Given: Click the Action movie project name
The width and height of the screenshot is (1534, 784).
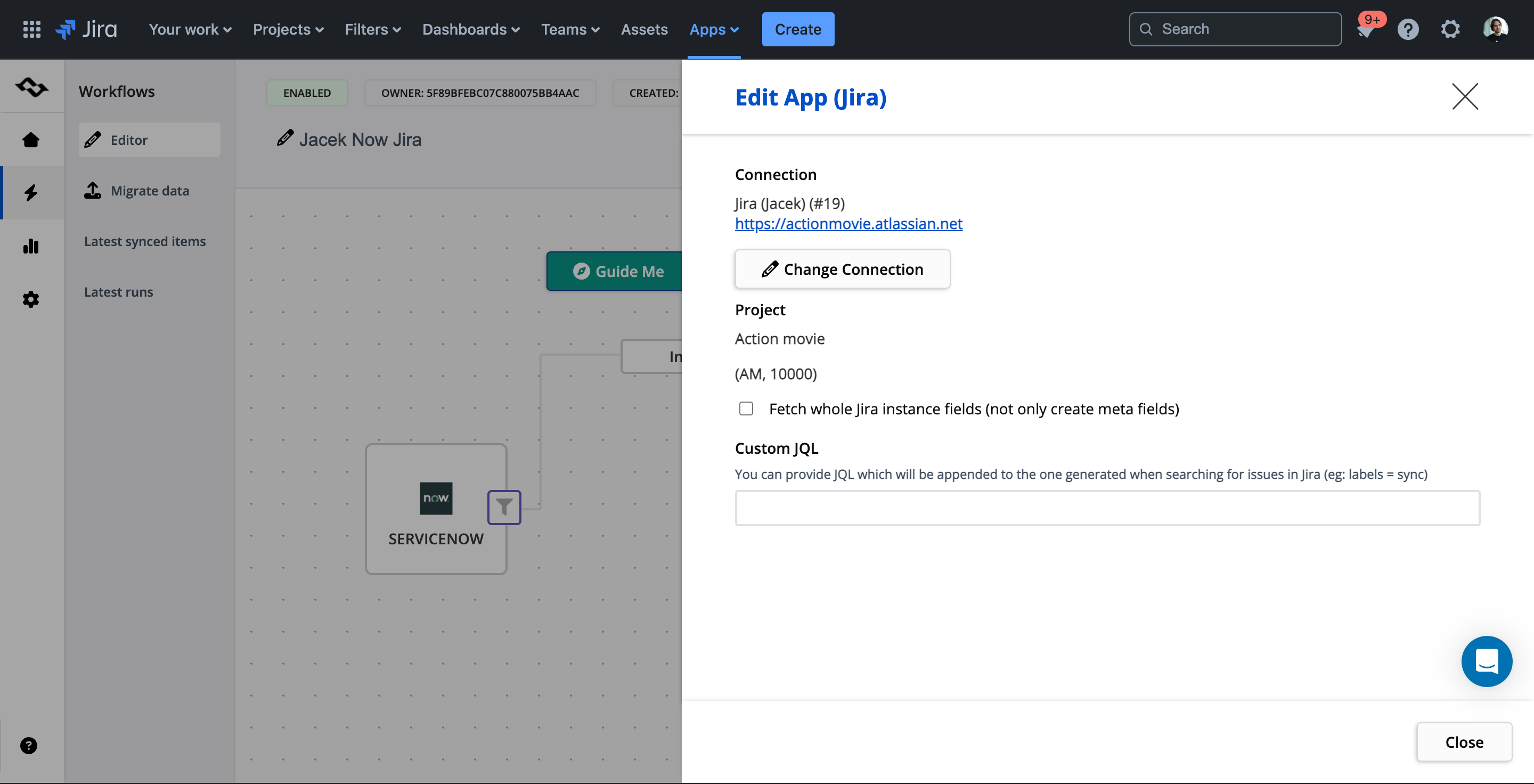Looking at the screenshot, I should coord(779,339).
